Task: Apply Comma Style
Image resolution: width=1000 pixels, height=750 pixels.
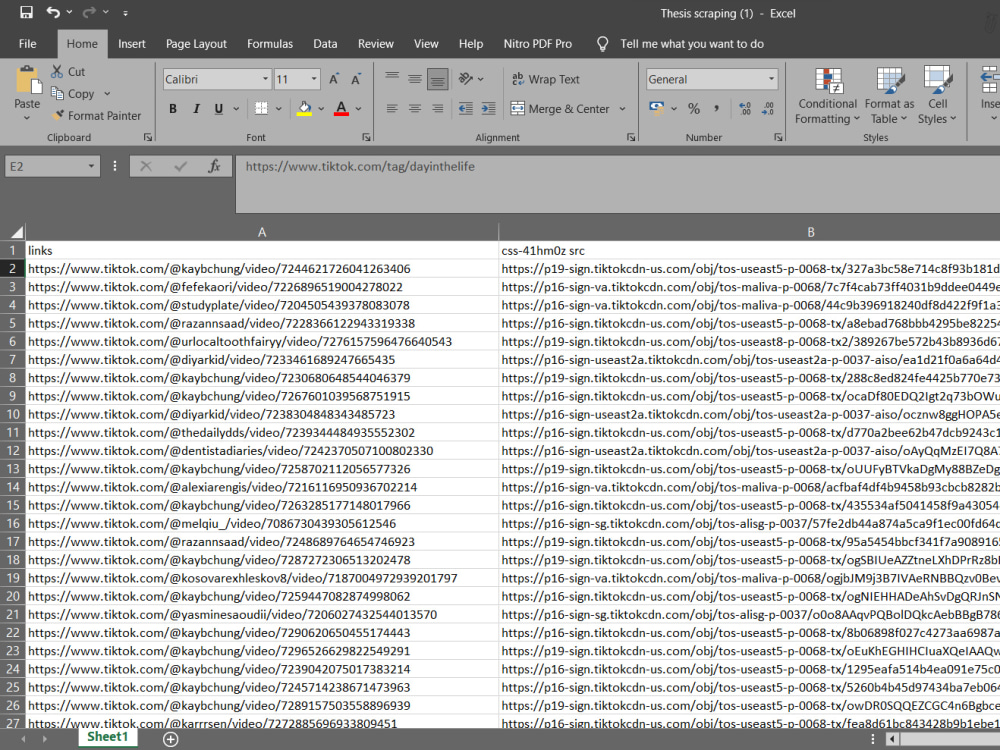Action: tap(717, 108)
